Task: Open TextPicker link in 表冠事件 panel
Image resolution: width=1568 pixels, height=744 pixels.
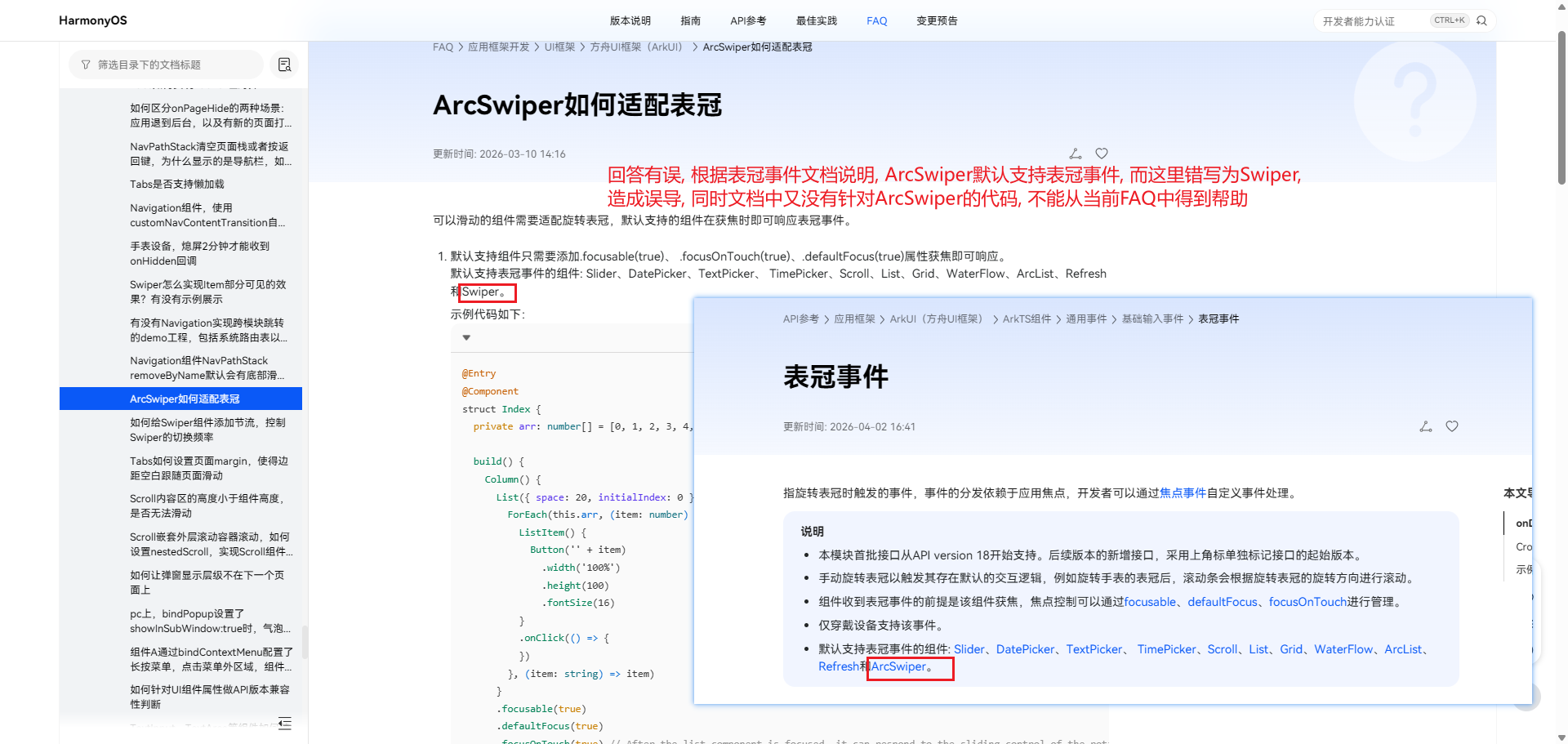Action: point(1094,649)
